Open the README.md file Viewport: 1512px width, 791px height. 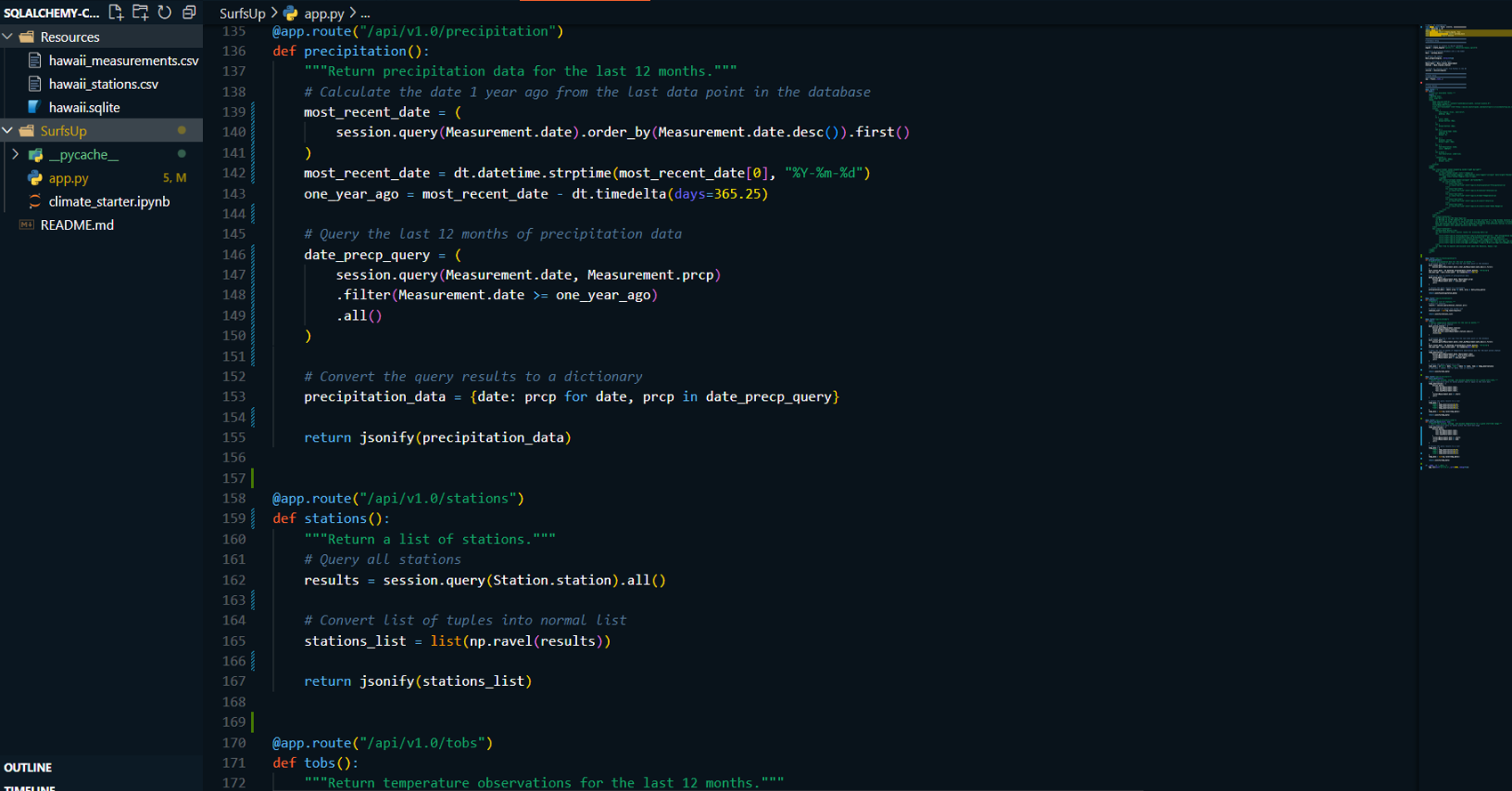tap(77, 224)
